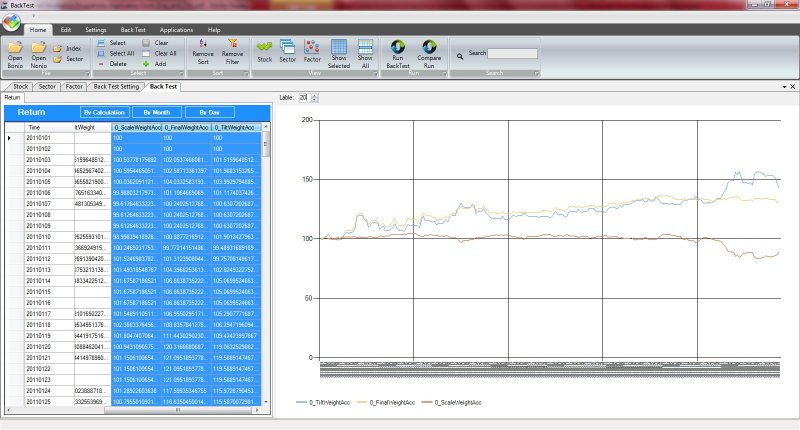Open the Back Test ribbon tab
800x430 pixels.
coord(133,30)
